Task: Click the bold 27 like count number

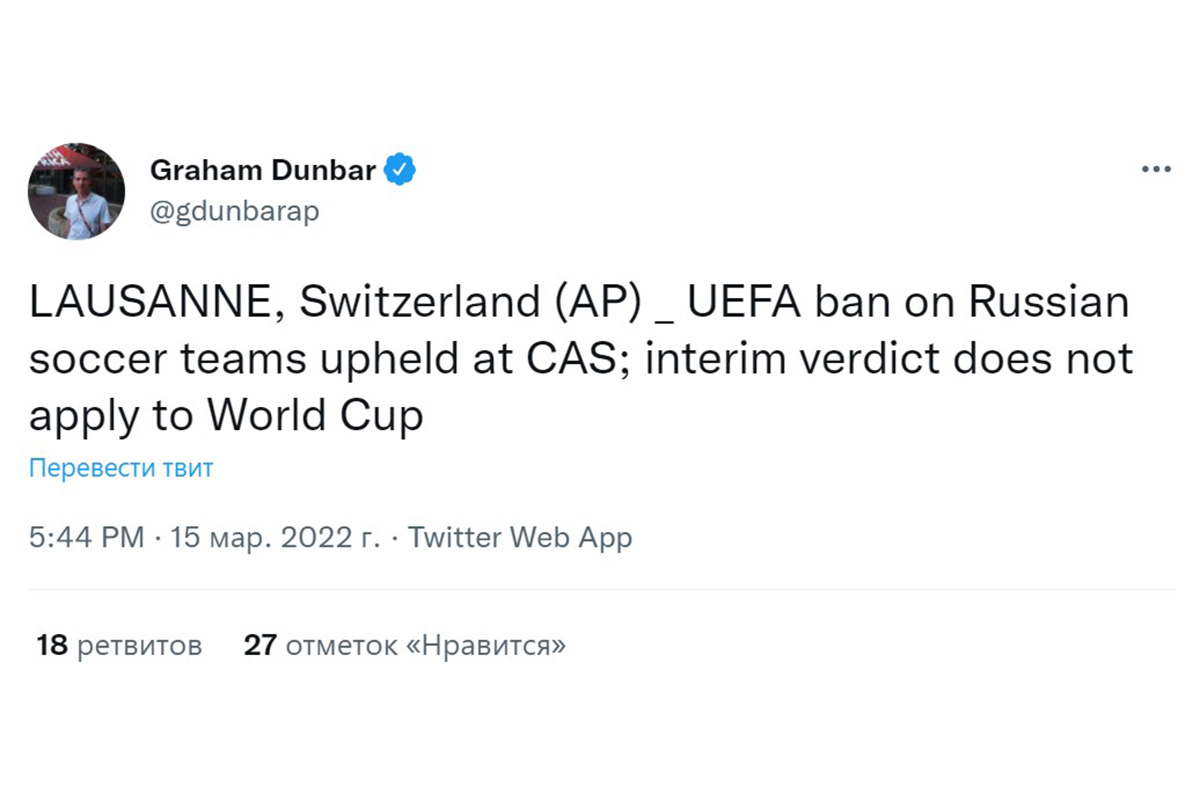Action: (x=260, y=645)
